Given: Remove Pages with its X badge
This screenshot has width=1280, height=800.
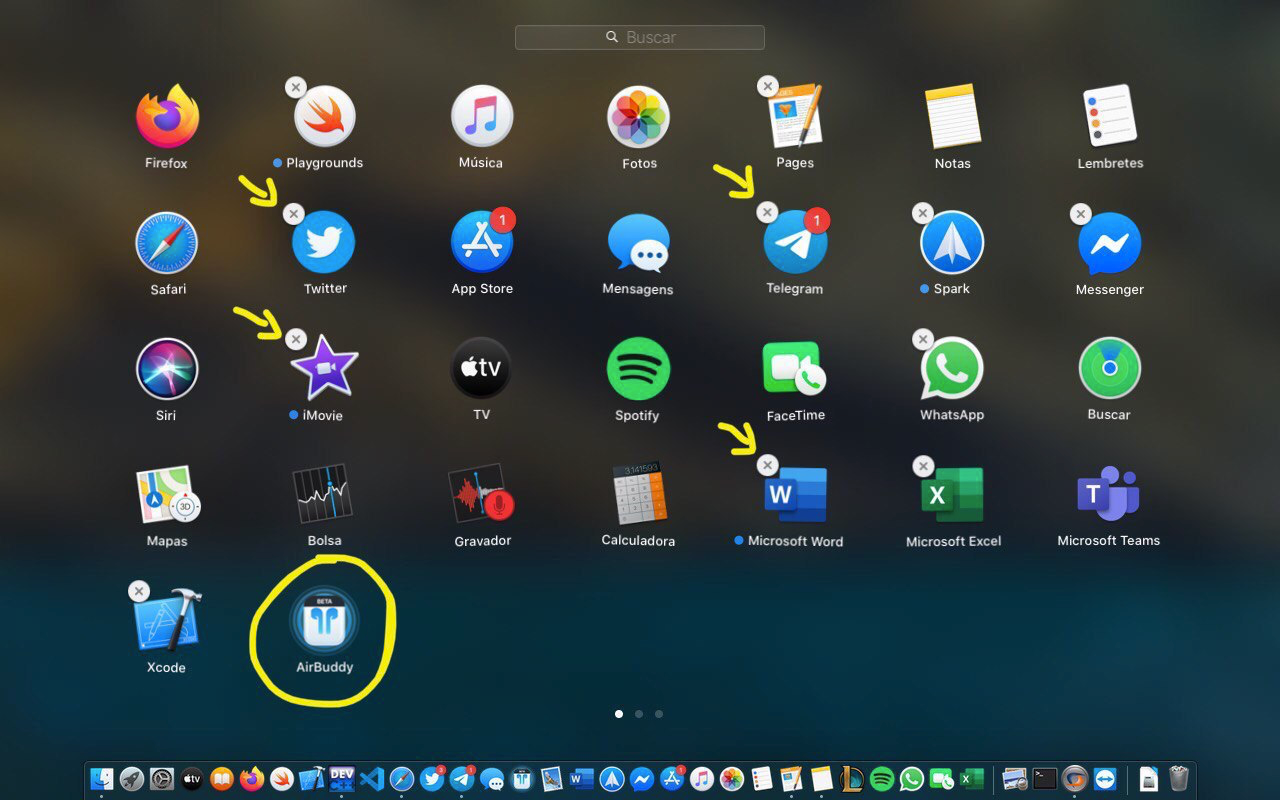Looking at the screenshot, I should click(x=767, y=87).
